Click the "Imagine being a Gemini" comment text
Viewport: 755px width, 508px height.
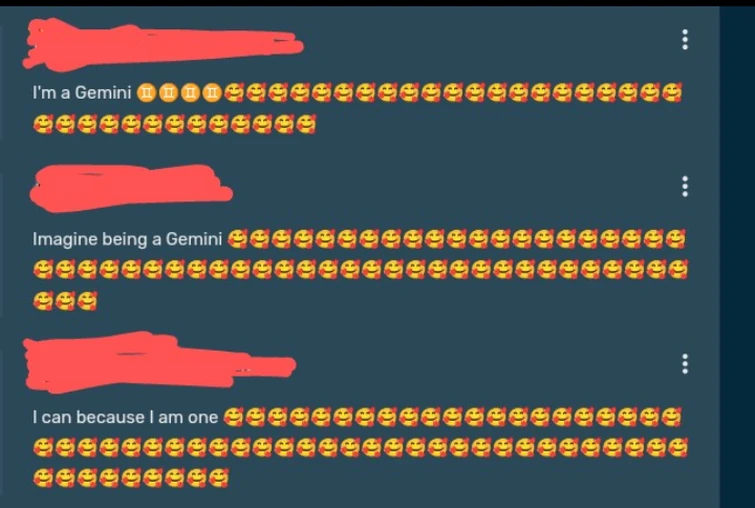pyautogui.click(x=127, y=239)
